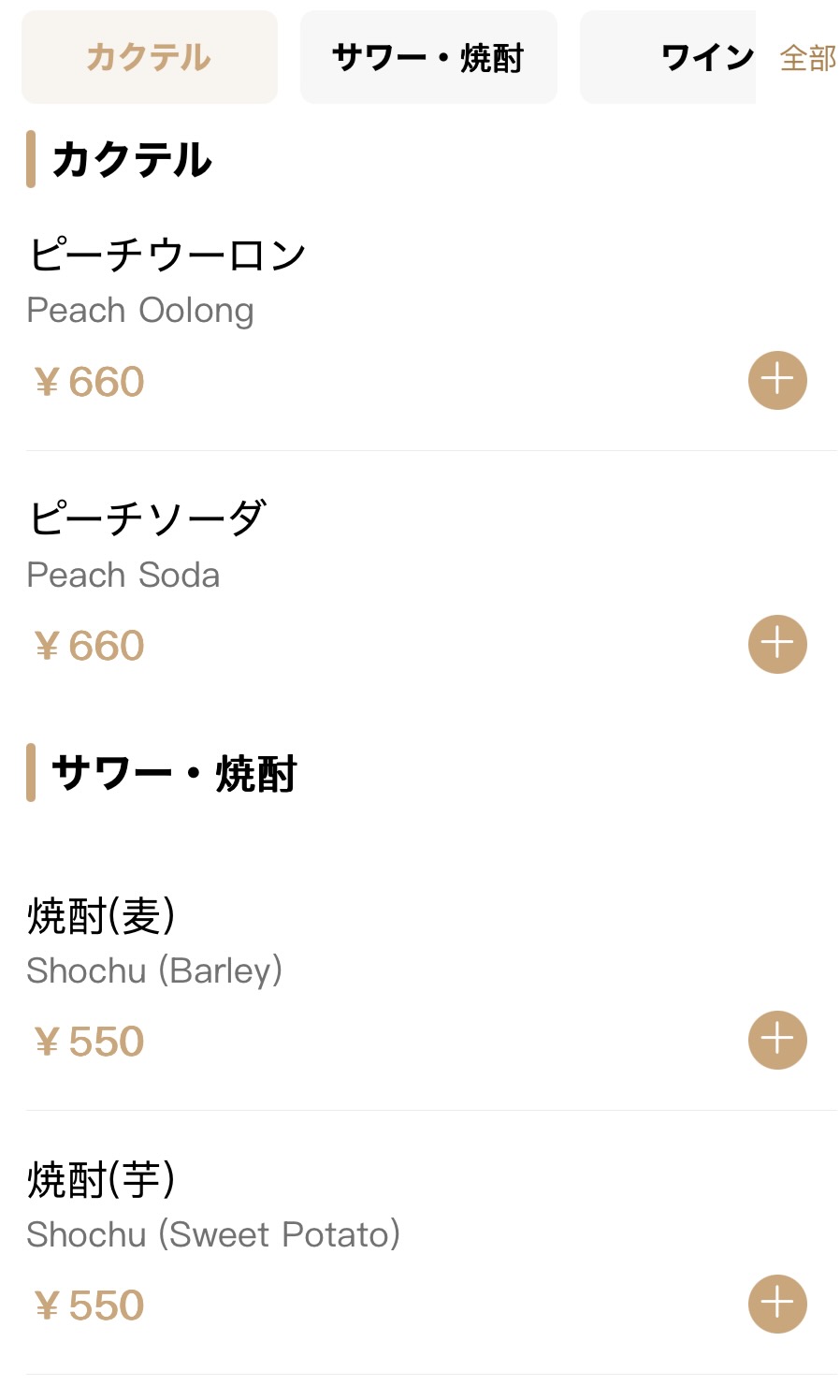
Task: Choose the 焼酎(芋) item title
Action: click(101, 1179)
